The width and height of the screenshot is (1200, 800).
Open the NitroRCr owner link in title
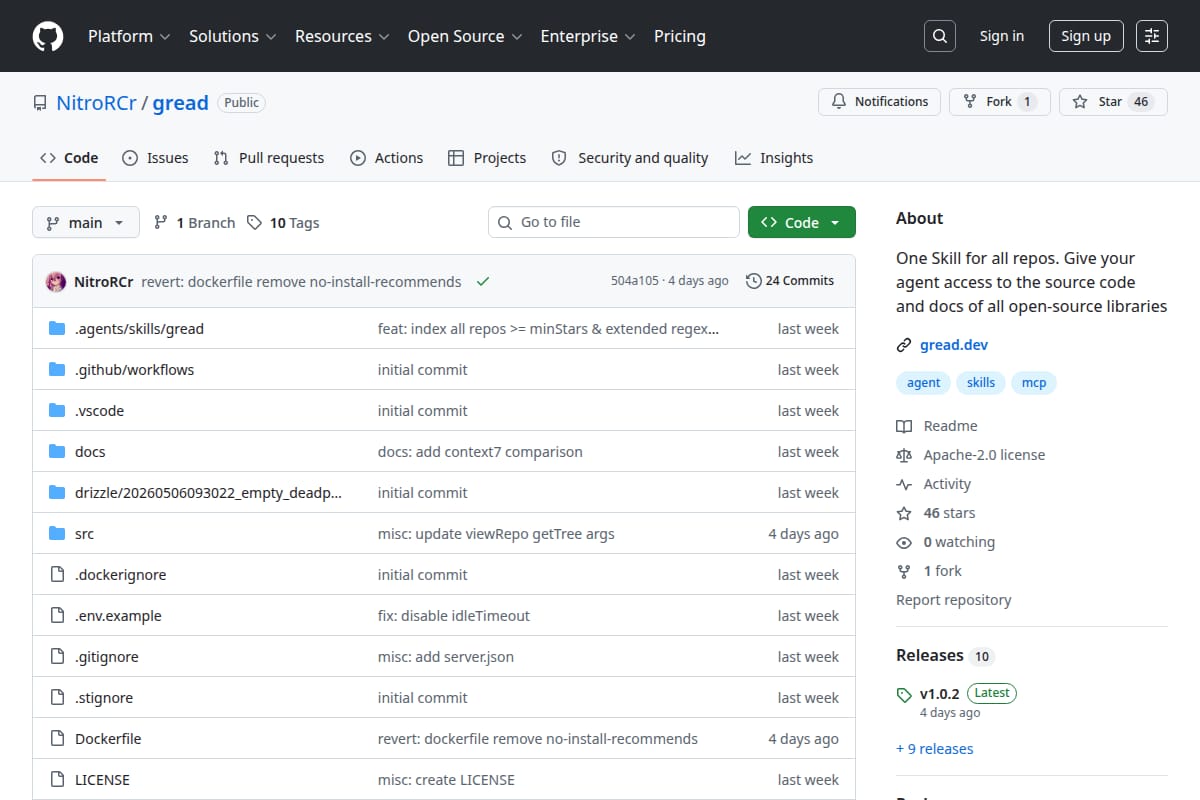(x=96, y=103)
